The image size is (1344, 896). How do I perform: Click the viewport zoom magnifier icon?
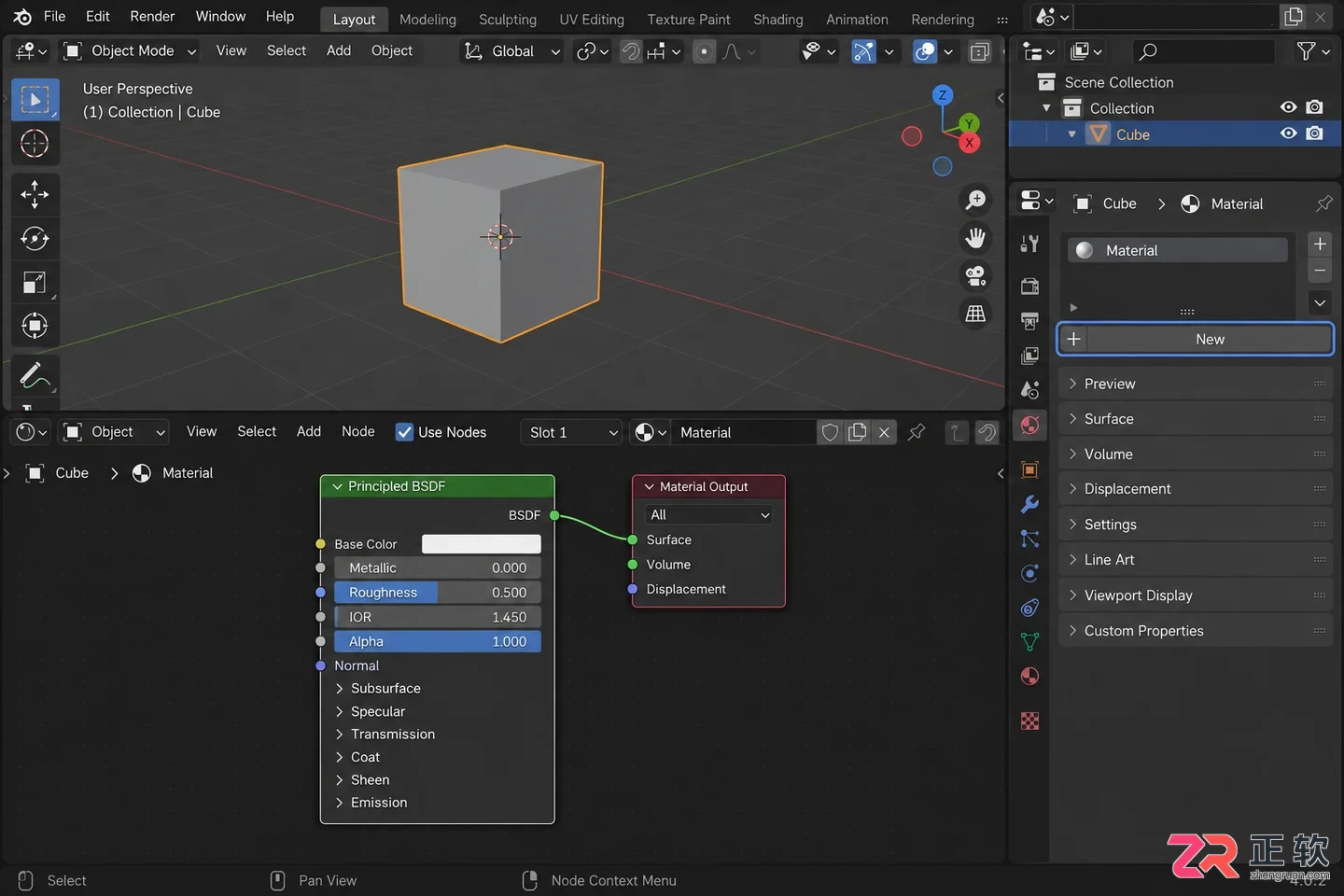pyautogui.click(x=975, y=200)
